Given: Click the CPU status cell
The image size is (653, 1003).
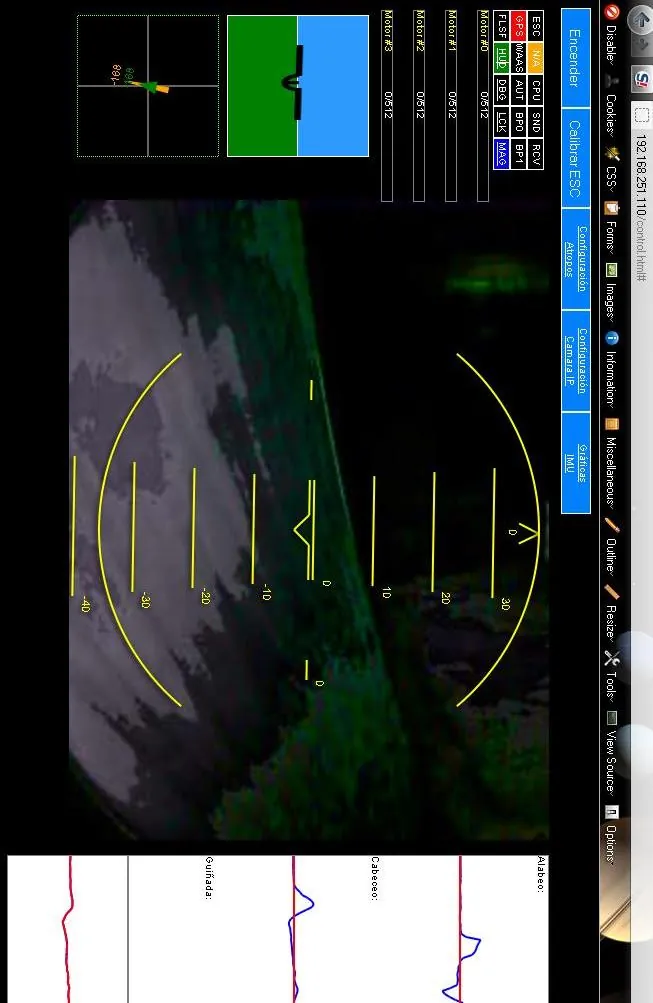Looking at the screenshot, I should (x=536, y=90).
